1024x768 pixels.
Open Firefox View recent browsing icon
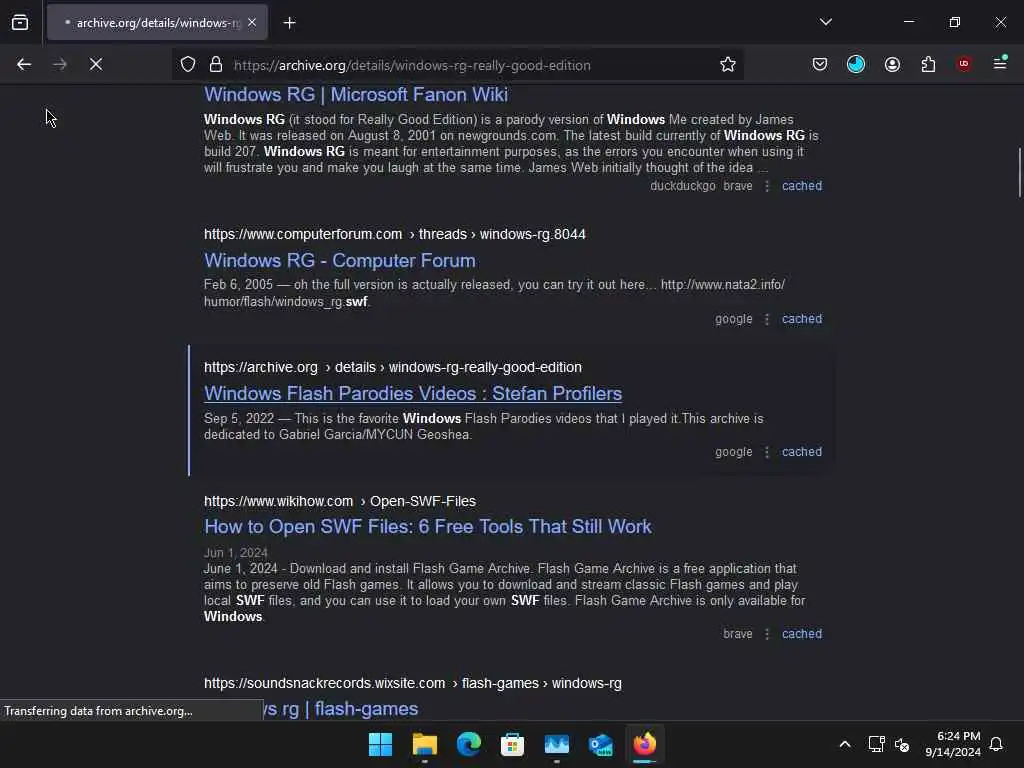(x=20, y=23)
